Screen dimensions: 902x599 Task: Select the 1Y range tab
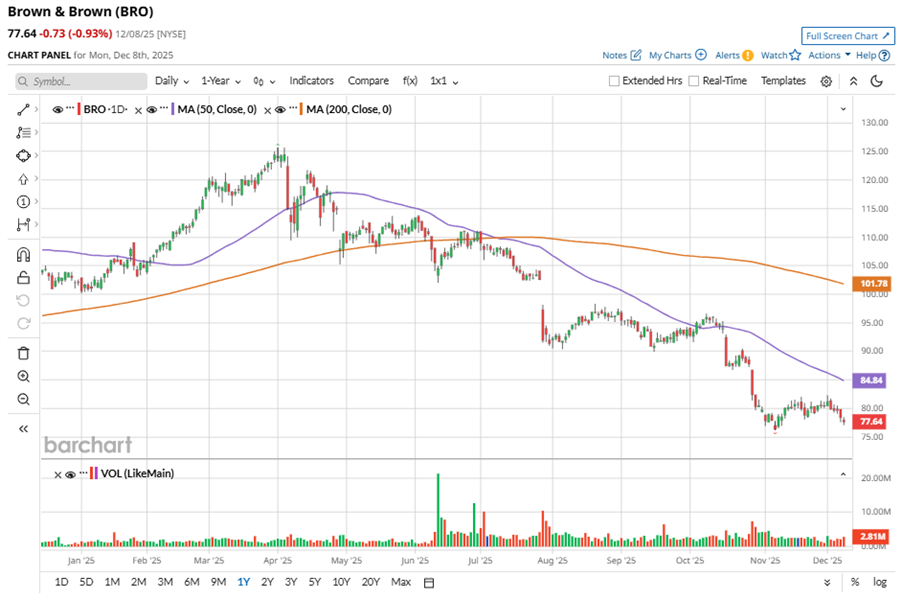244,582
